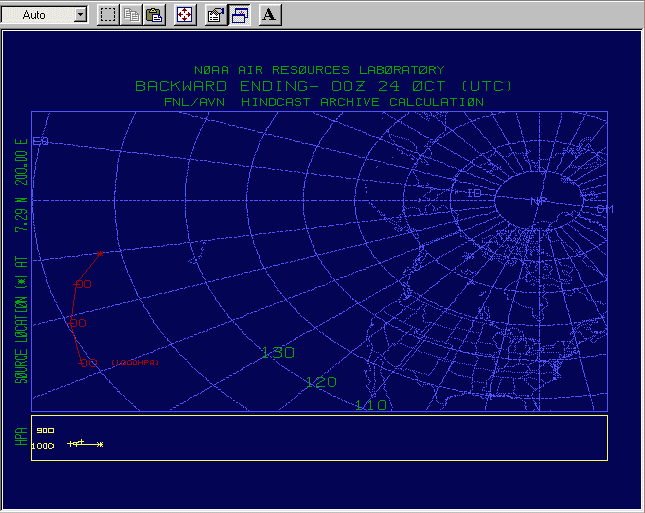This screenshot has width=645, height=513.
Task: Click the yellow pressure profile line
Action: pos(86,444)
